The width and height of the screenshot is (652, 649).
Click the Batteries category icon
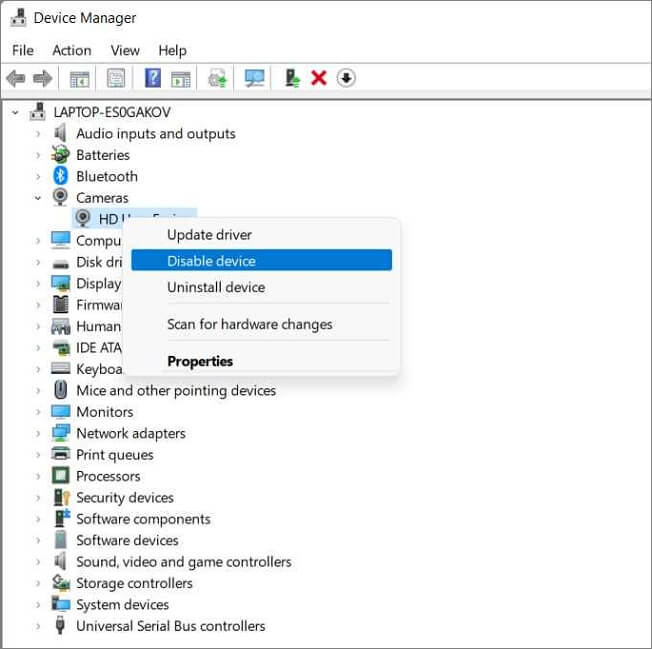60,154
